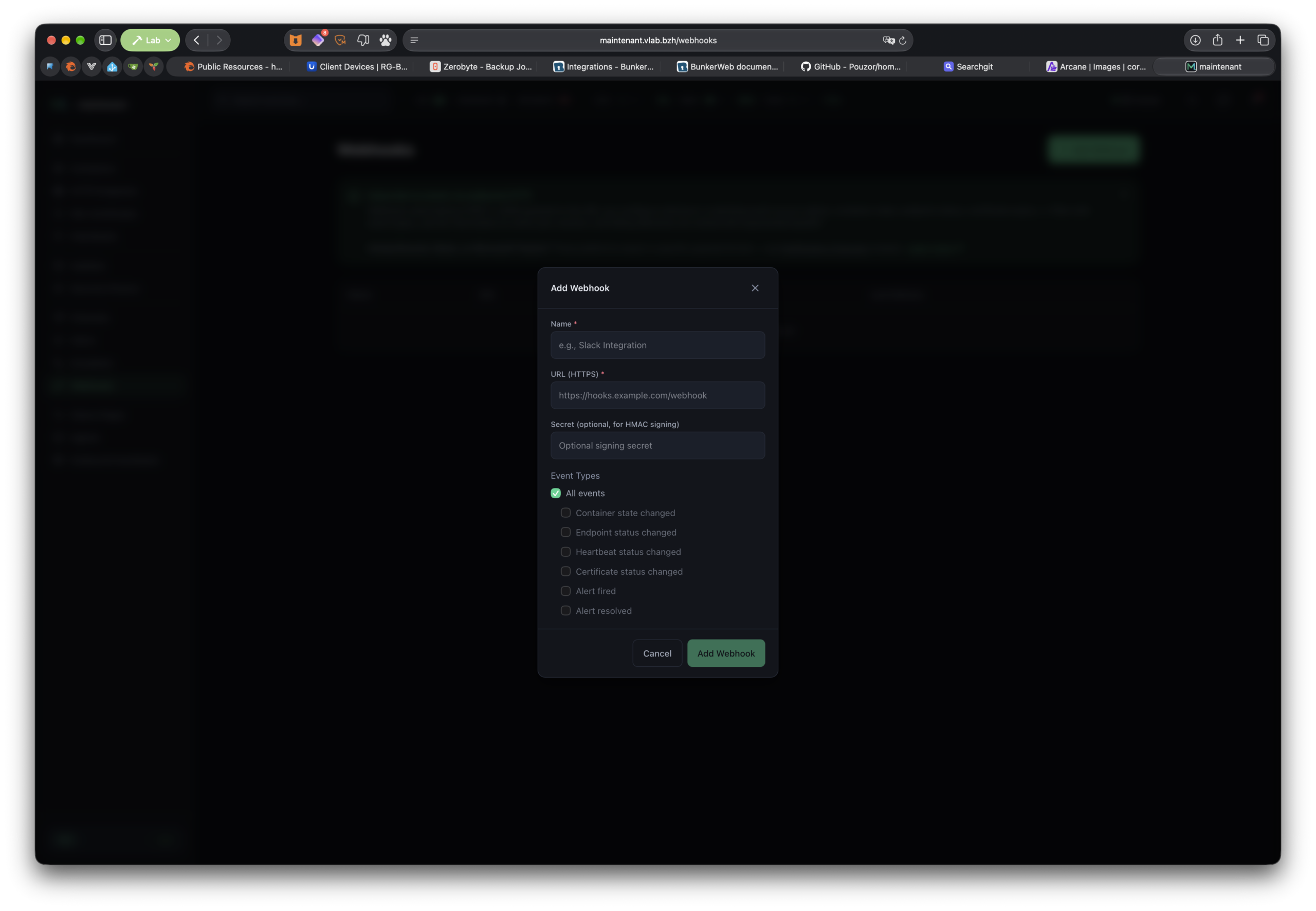Open a new tab with plus icon
Viewport: 1316px width, 911px height.
coord(1240,40)
